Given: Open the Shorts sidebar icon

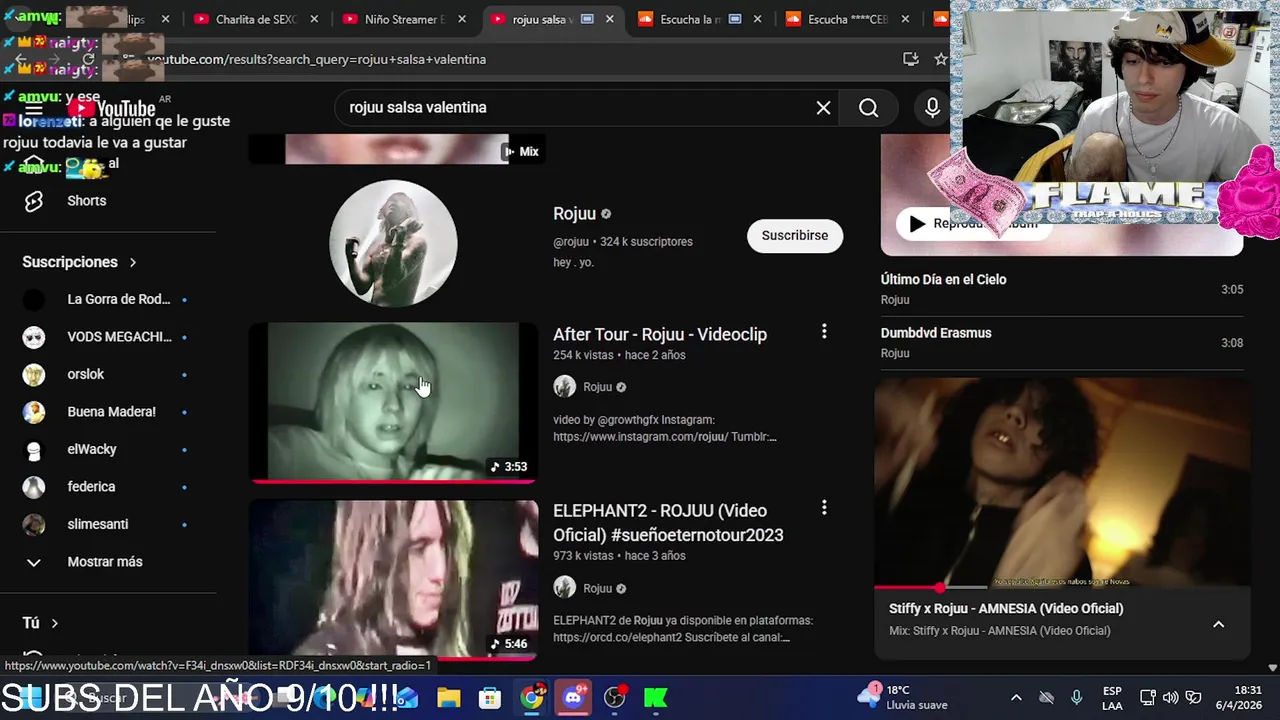Looking at the screenshot, I should pos(34,201).
